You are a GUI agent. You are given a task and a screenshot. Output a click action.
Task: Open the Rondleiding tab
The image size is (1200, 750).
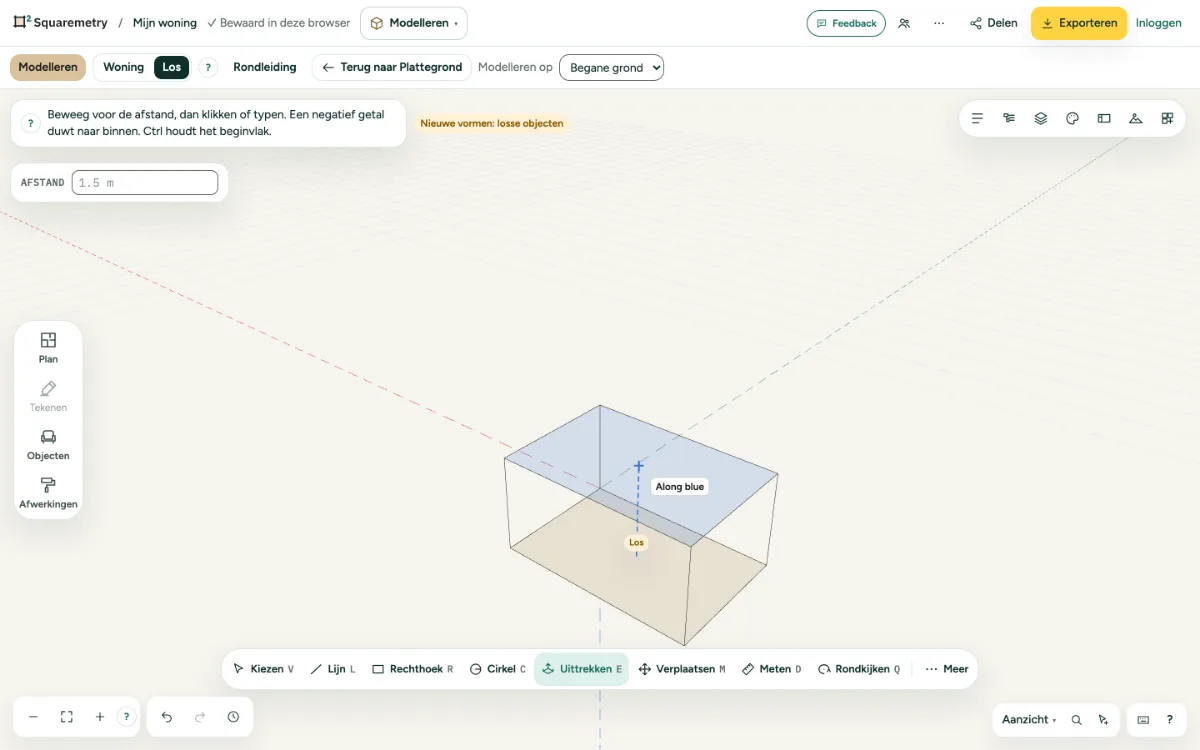[265, 67]
